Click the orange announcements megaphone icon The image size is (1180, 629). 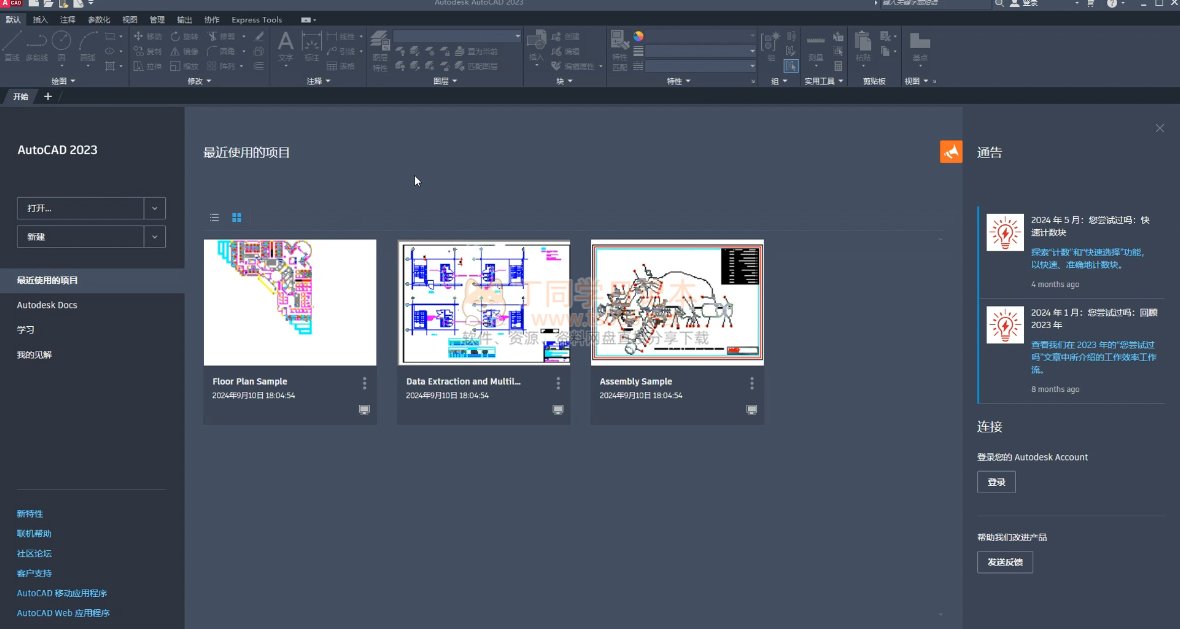(950, 151)
